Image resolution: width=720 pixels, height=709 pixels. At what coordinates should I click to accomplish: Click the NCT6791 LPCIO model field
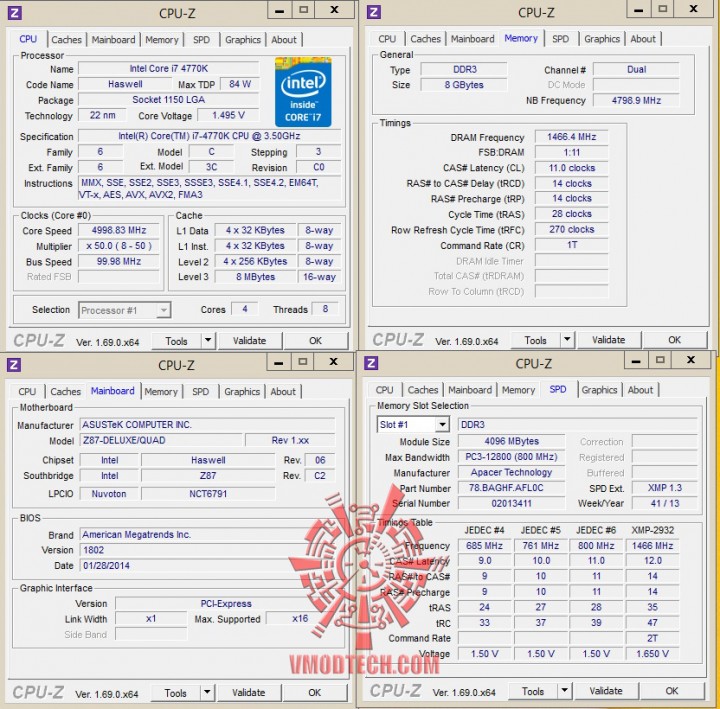point(208,494)
